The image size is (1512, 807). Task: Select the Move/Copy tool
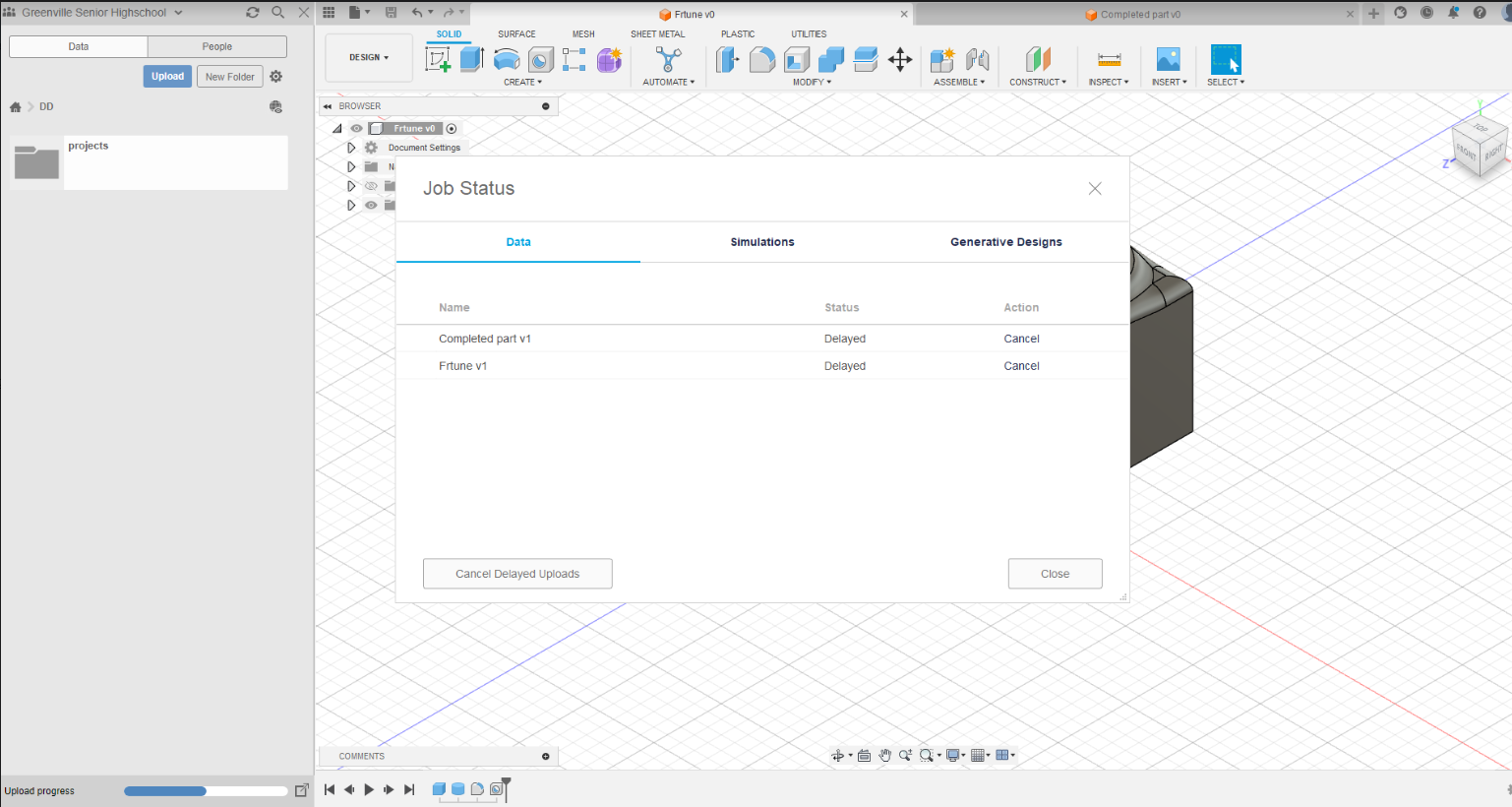pos(899,60)
